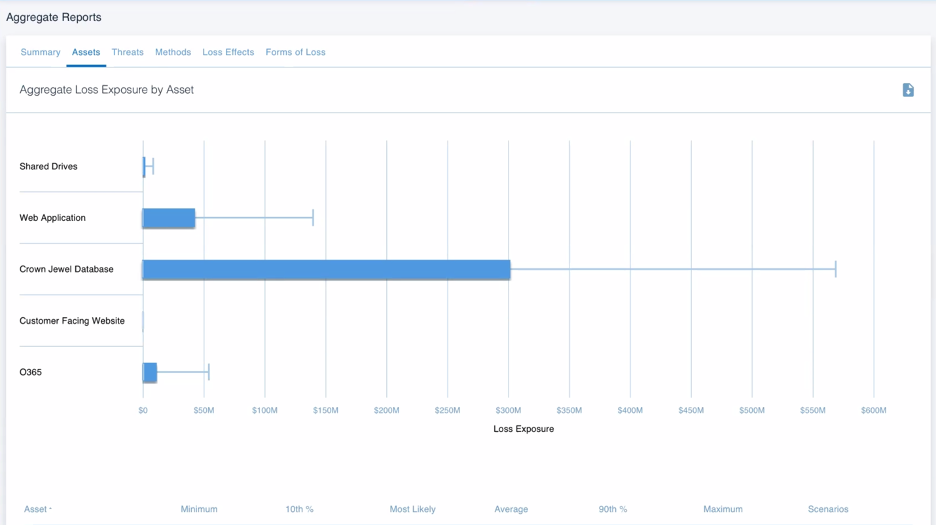936x526 pixels.
Task: Click the 'Shared Drives' chart label
Action: coord(48,167)
